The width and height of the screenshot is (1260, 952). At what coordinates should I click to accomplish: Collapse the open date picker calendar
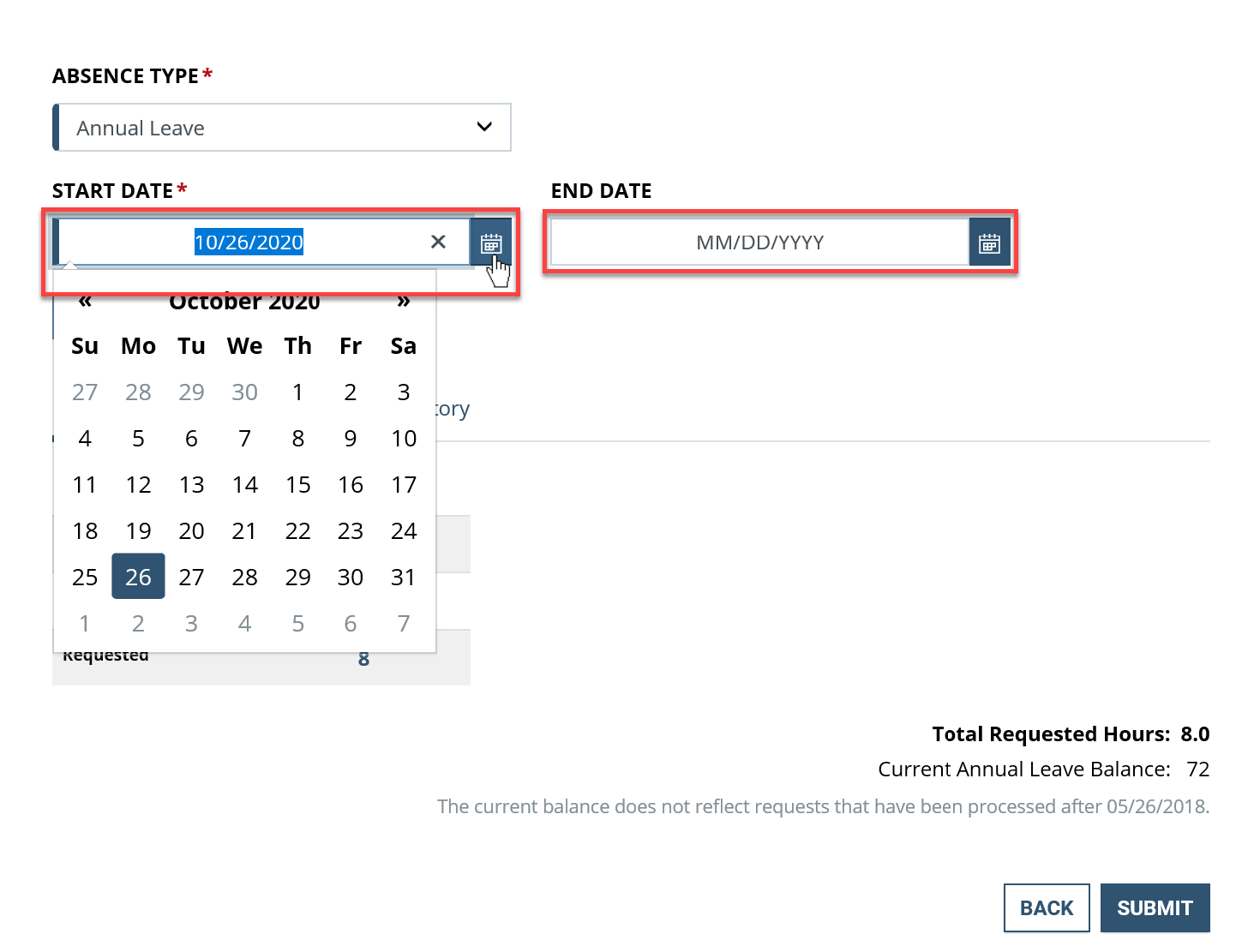(490, 242)
